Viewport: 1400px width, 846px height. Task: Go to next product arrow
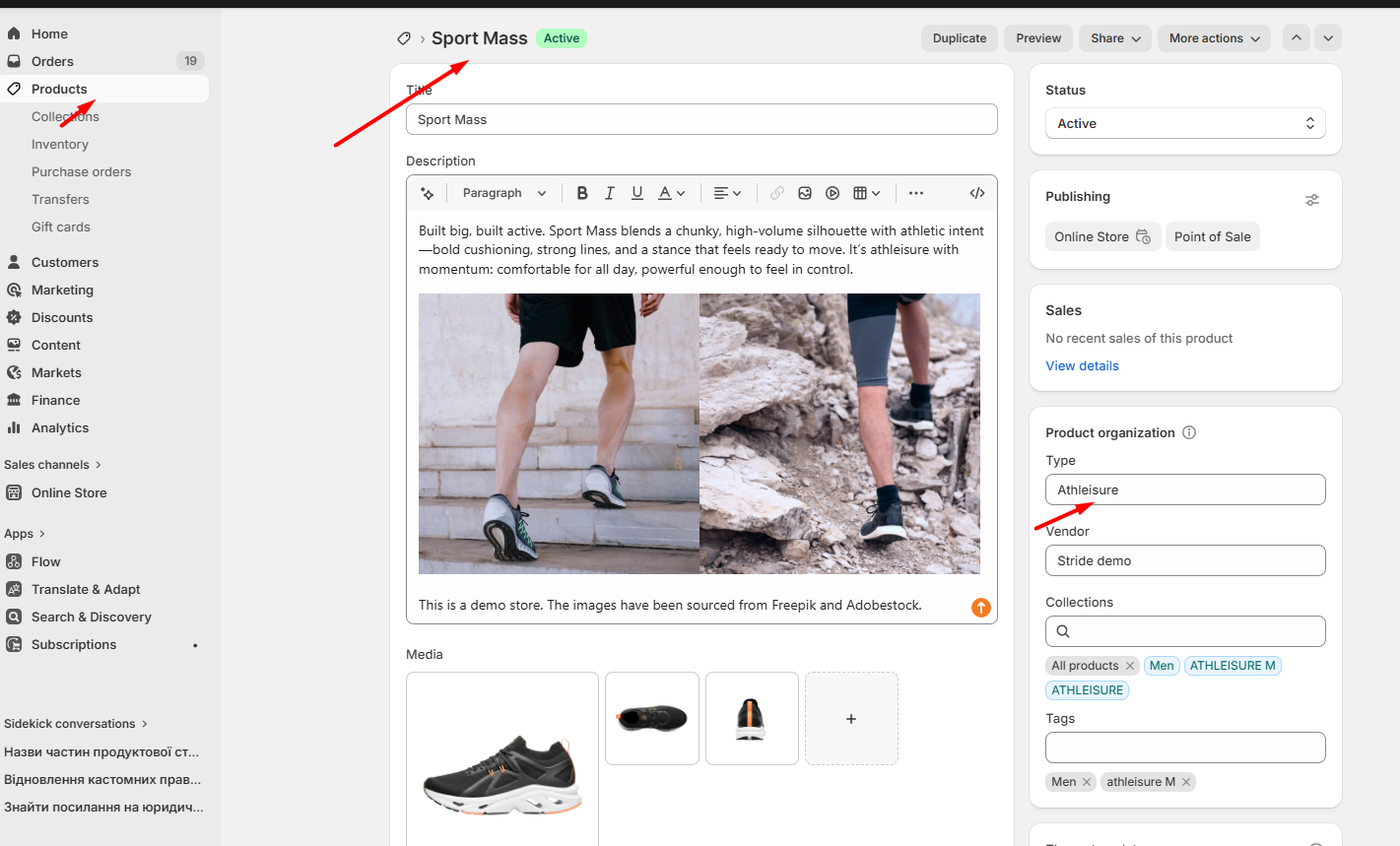click(x=1328, y=38)
